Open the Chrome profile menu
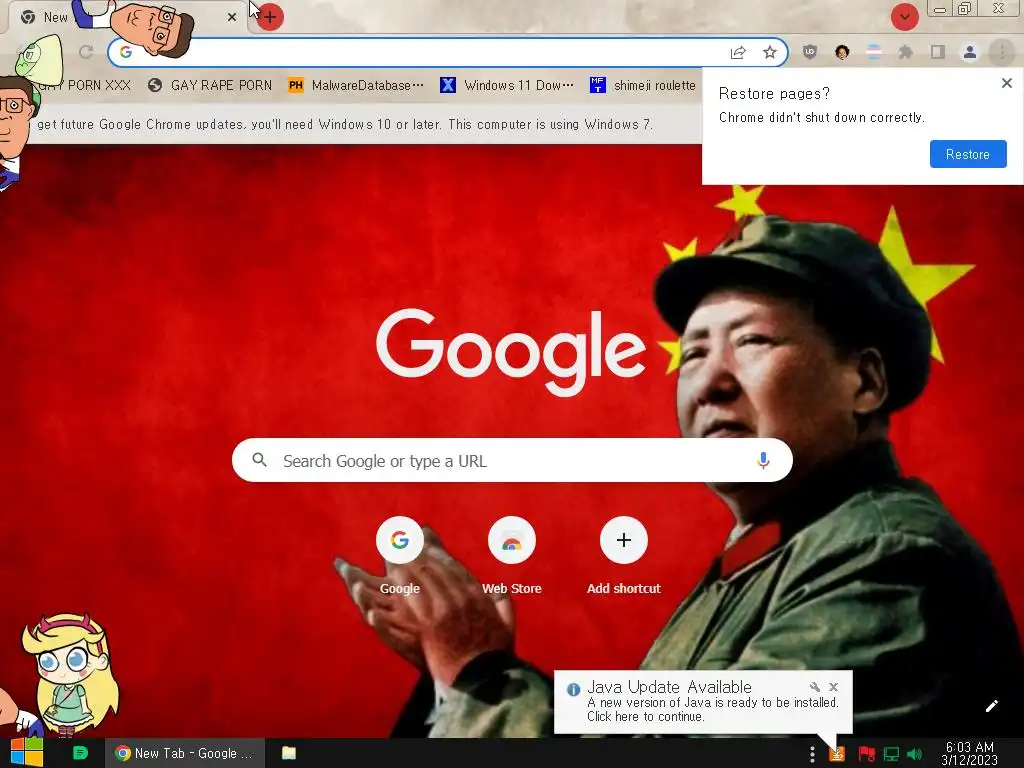Screen dimensions: 1024x768 point(970,52)
